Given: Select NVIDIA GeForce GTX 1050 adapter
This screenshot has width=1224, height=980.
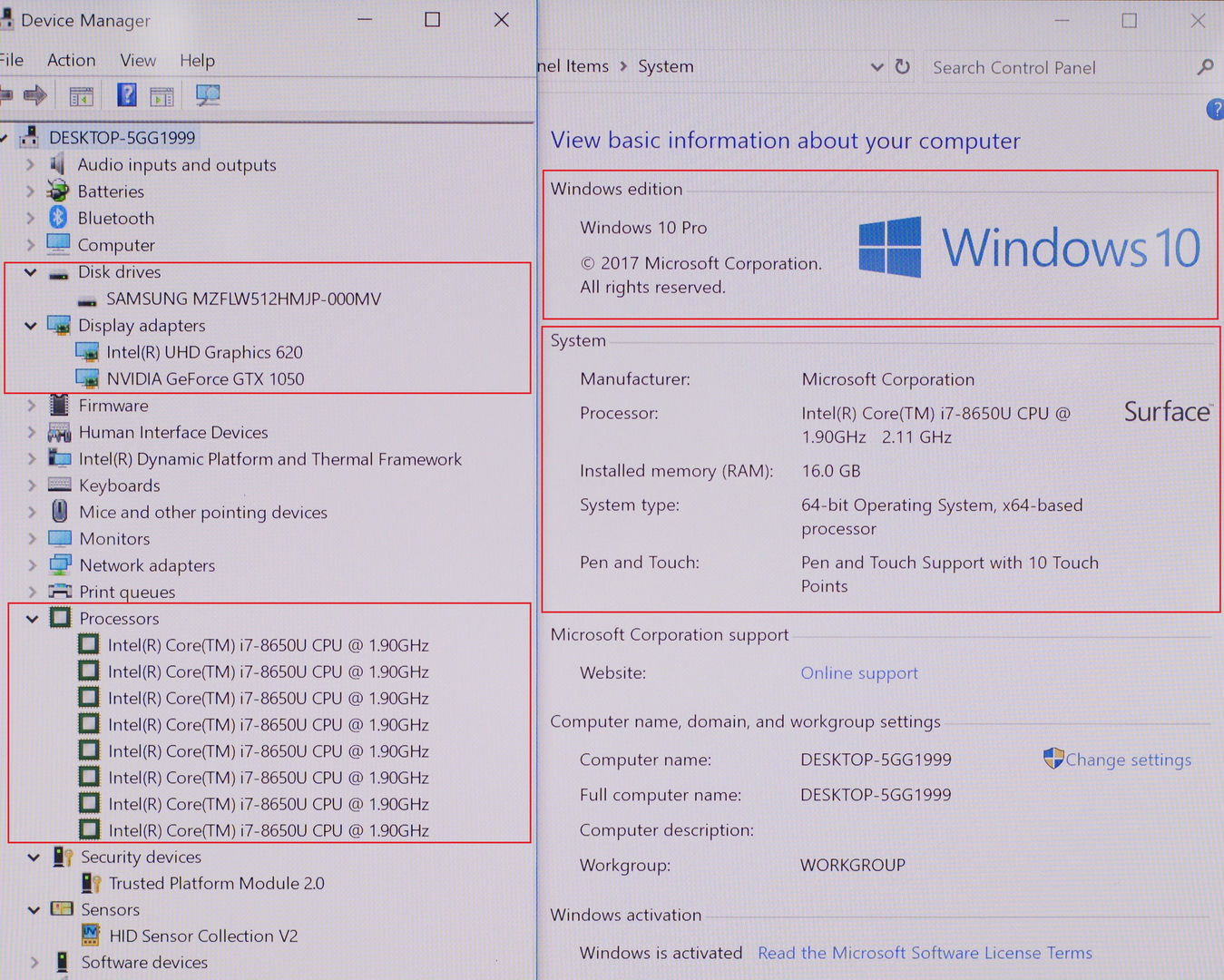Looking at the screenshot, I should click(x=205, y=379).
